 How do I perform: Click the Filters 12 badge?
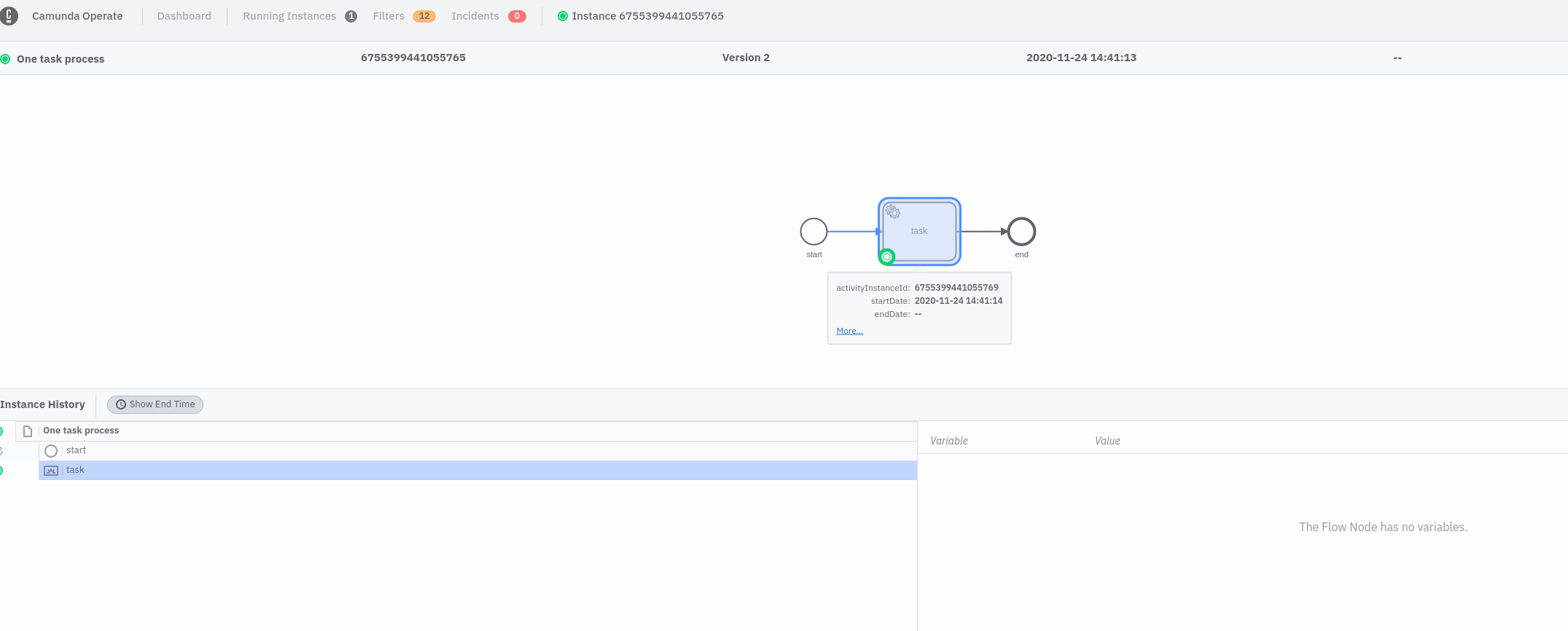[424, 16]
